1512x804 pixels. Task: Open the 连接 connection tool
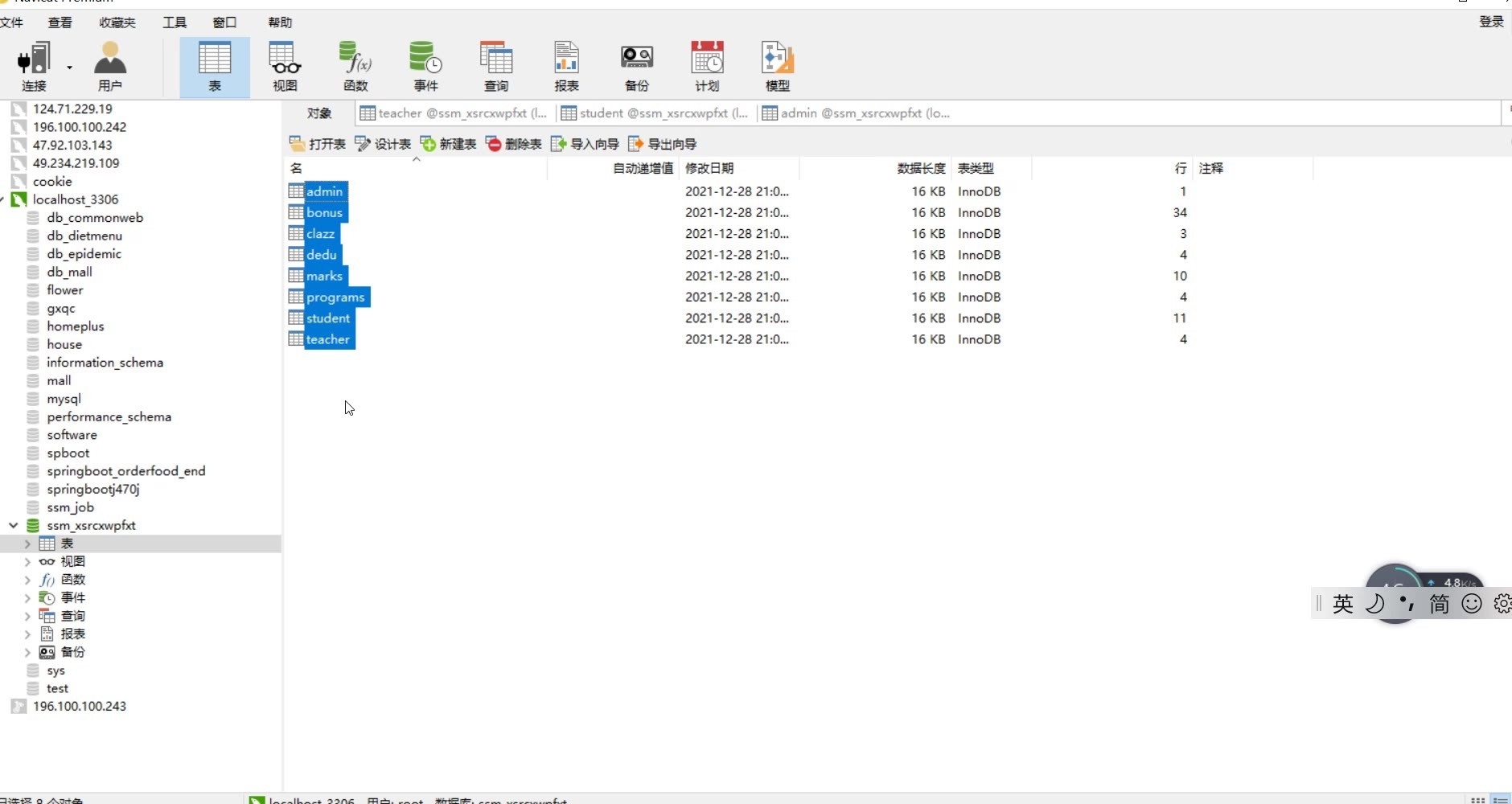coord(34,68)
